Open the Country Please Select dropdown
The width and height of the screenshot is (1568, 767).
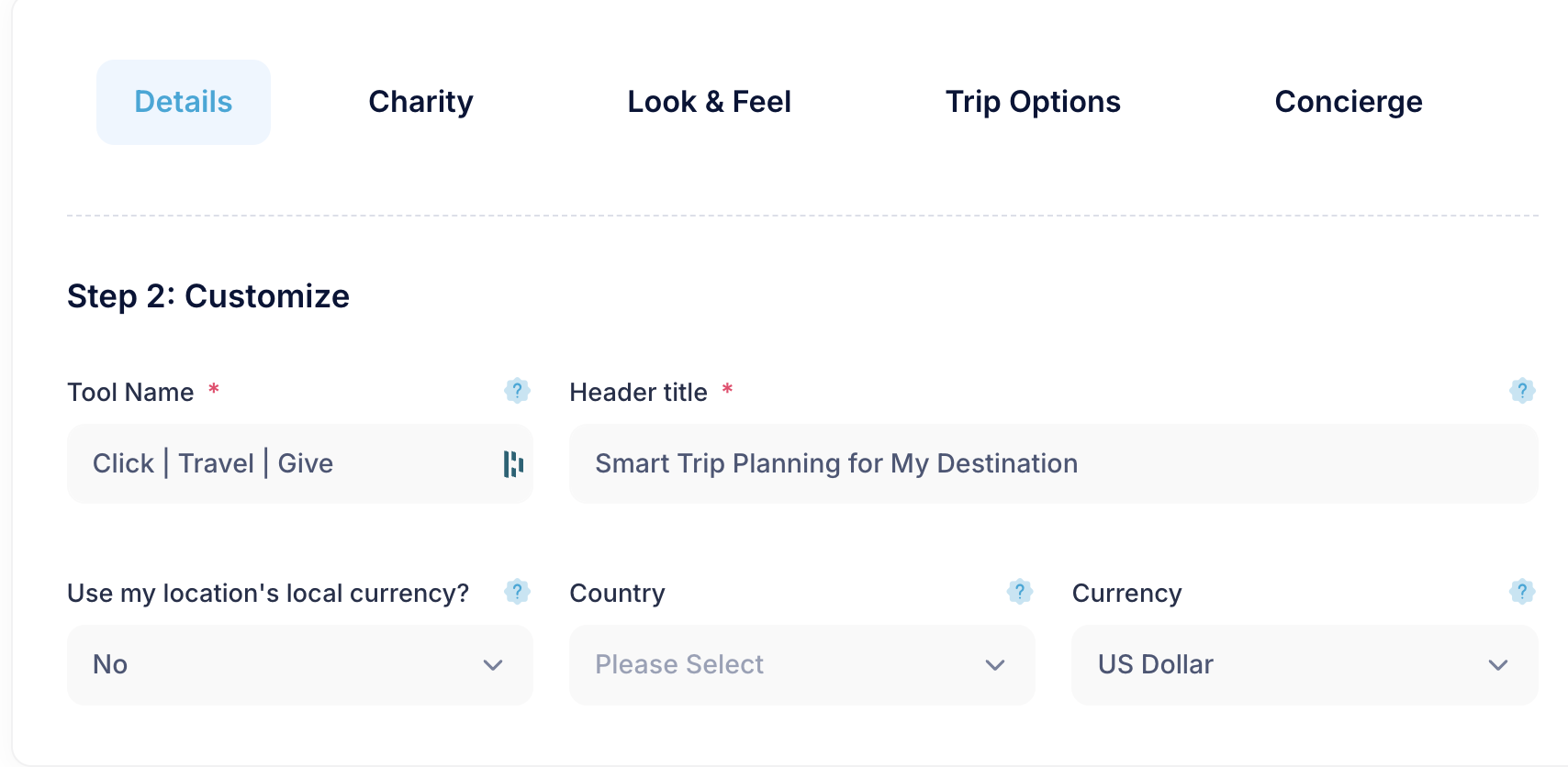point(802,665)
